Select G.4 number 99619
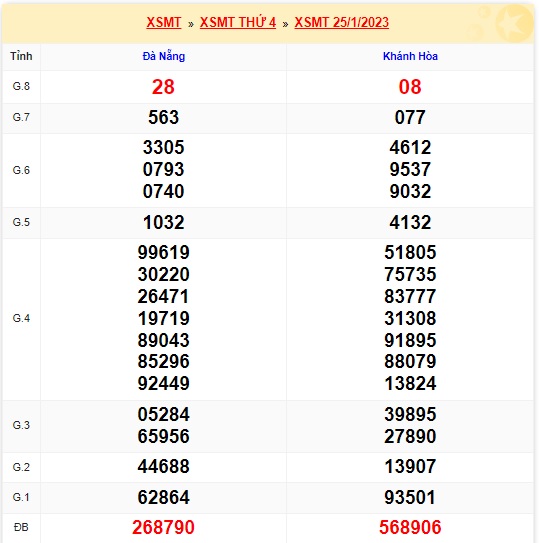This screenshot has width=539, height=543. click(x=164, y=252)
